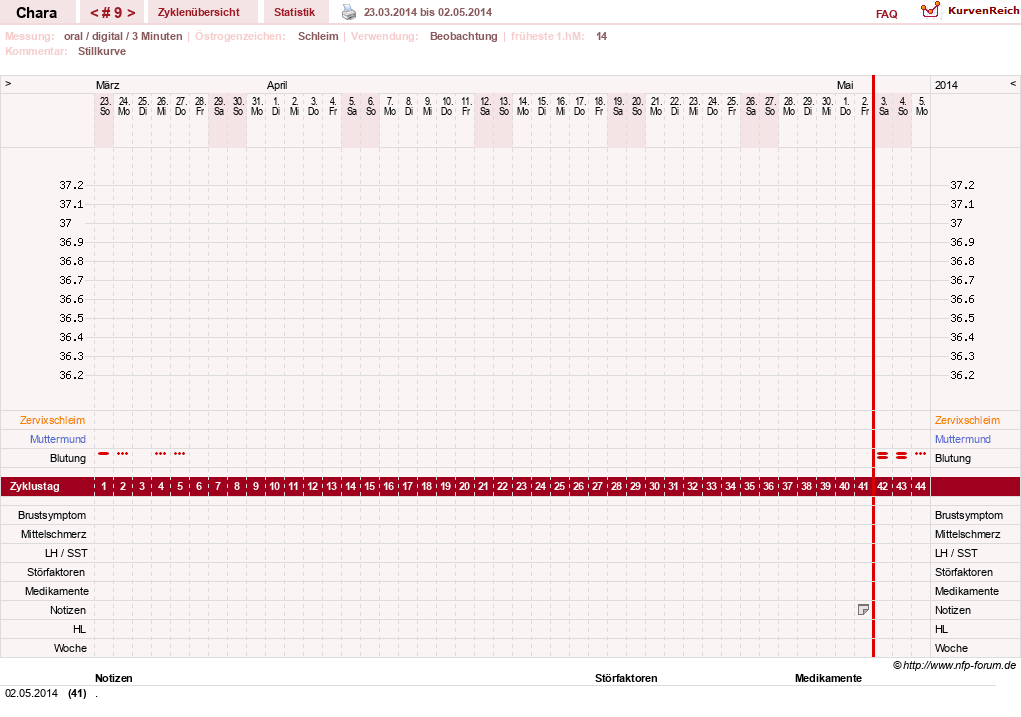Click the Zyklustag header label
This screenshot has height=717, width=1021.
(35, 486)
